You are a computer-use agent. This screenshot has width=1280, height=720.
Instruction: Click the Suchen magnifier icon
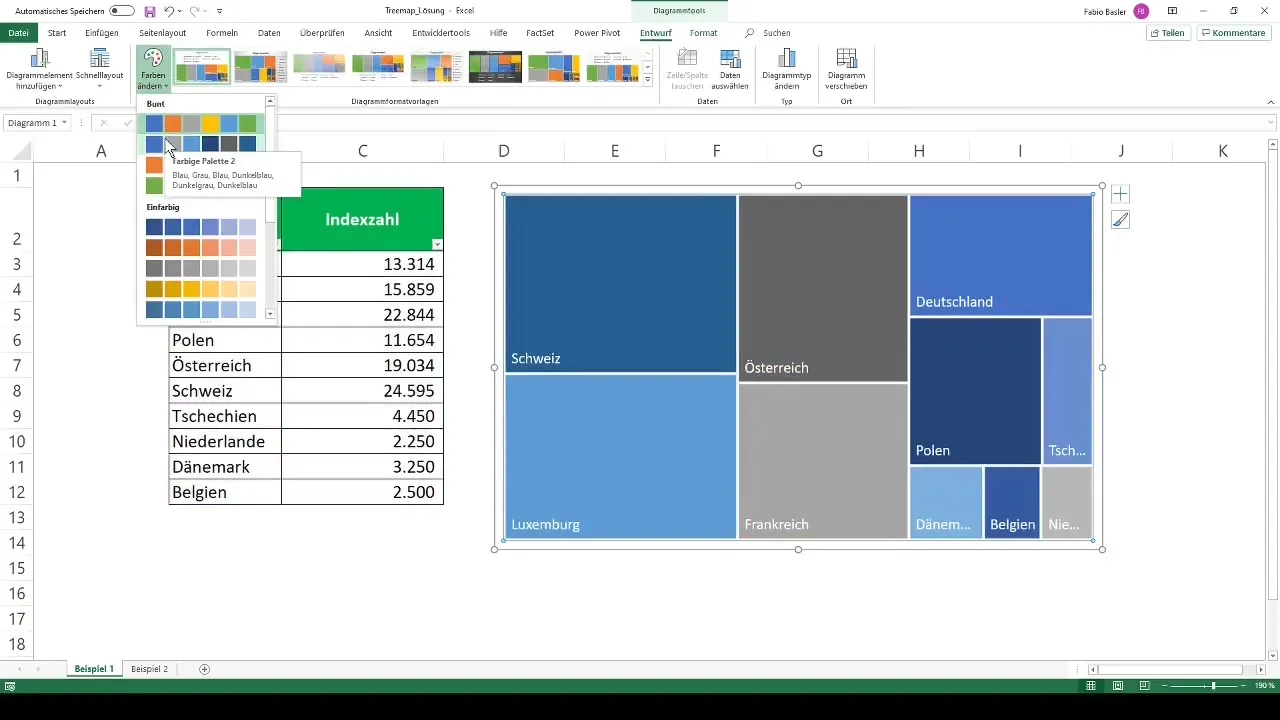(750, 33)
